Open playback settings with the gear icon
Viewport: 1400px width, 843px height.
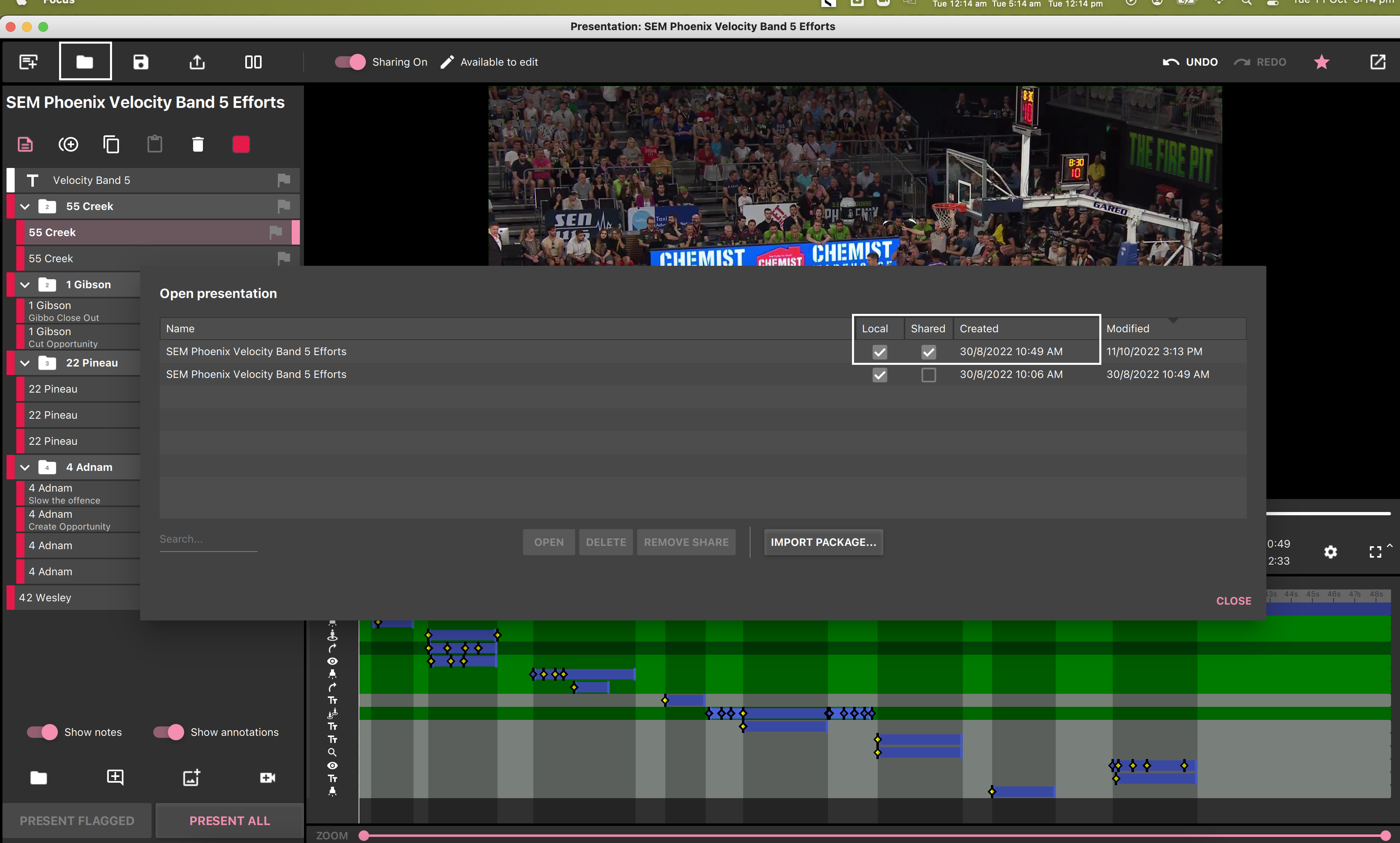pos(1330,552)
